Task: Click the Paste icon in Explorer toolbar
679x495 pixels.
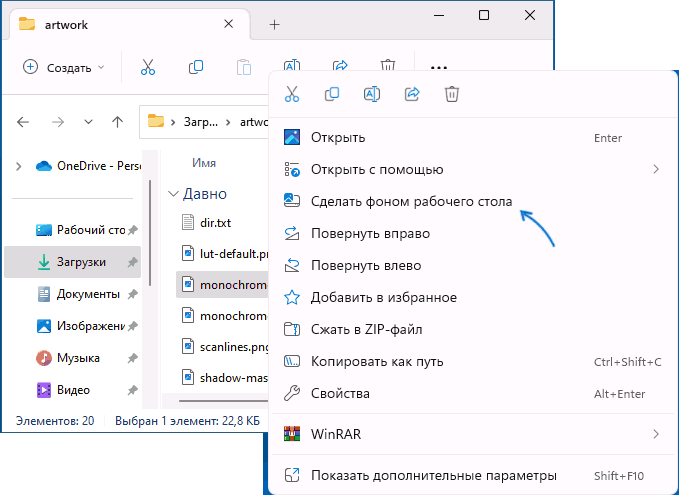Action: pyautogui.click(x=244, y=67)
